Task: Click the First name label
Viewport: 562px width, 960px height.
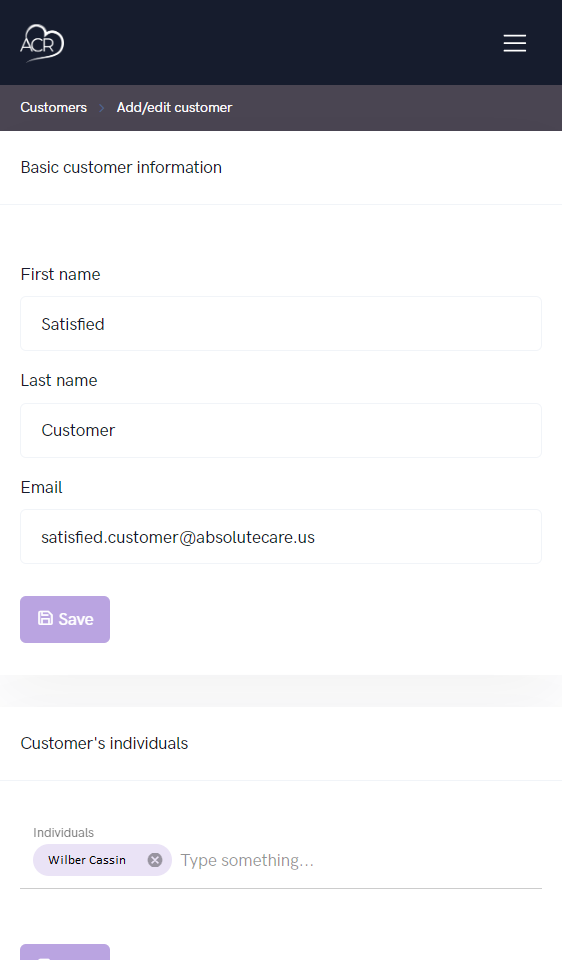Action: [x=61, y=274]
